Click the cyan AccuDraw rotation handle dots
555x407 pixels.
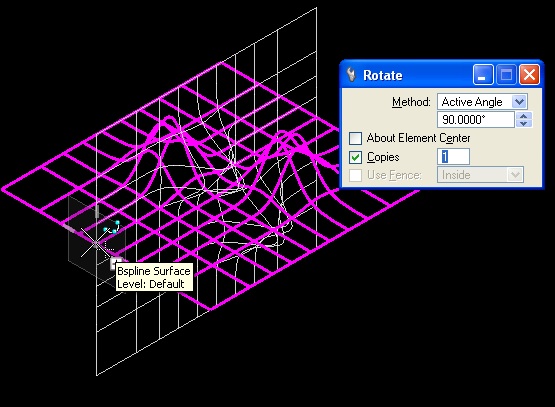(112, 228)
